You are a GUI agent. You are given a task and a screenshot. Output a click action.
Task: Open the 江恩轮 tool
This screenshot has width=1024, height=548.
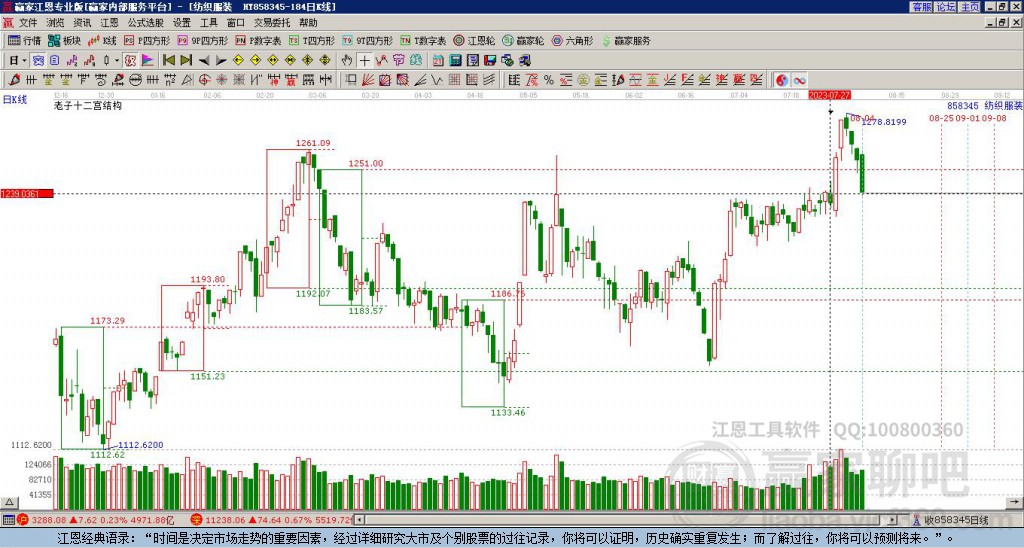point(474,40)
